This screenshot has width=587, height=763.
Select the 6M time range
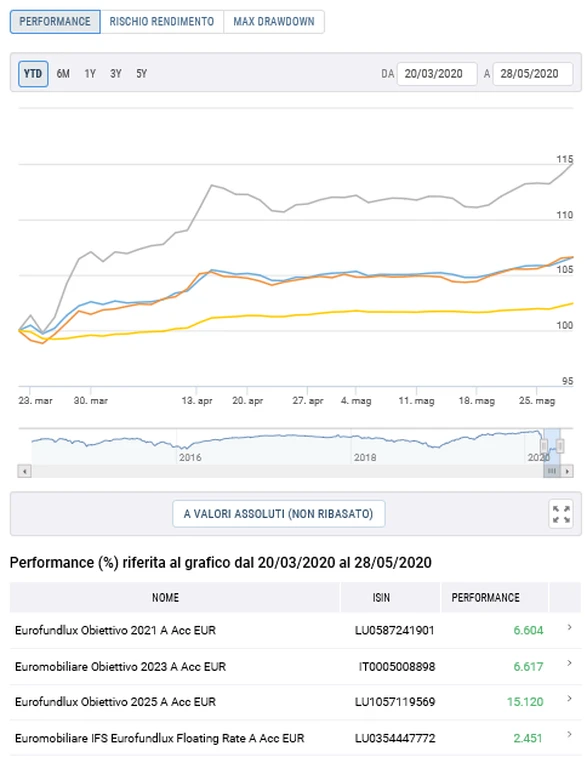(x=63, y=74)
